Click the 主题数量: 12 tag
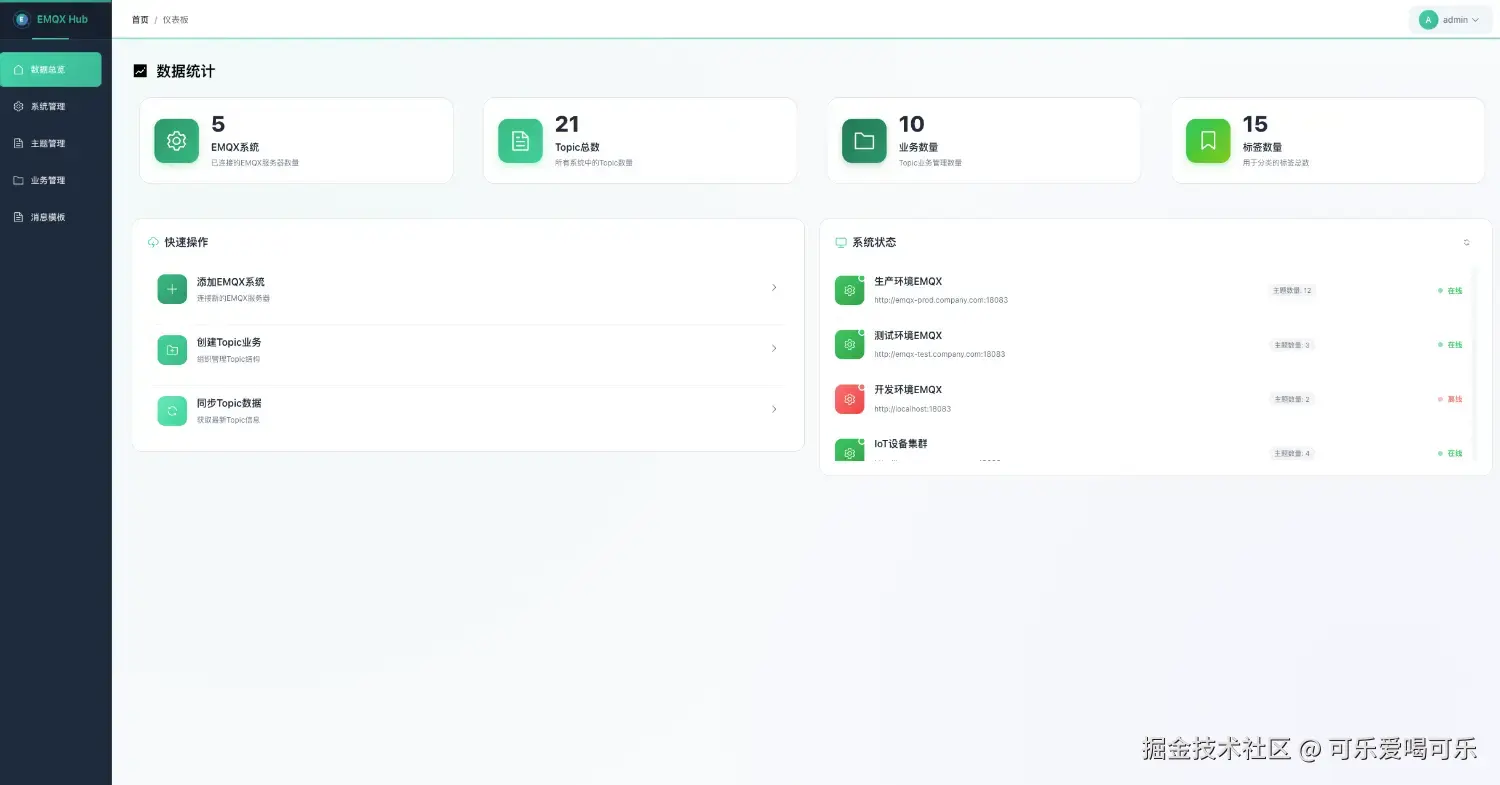The width and height of the screenshot is (1500, 785). pyautogui.click(x=1292, y=291)
